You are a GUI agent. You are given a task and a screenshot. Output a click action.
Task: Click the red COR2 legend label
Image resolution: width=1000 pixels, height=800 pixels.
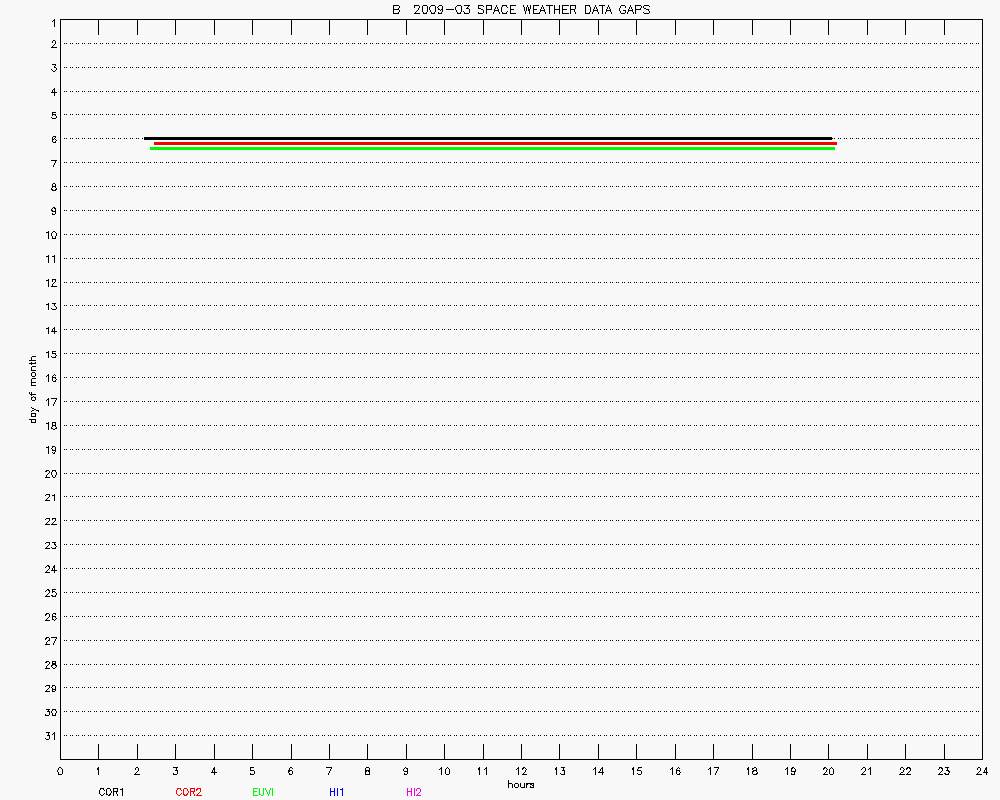click(x=188, y=792)
